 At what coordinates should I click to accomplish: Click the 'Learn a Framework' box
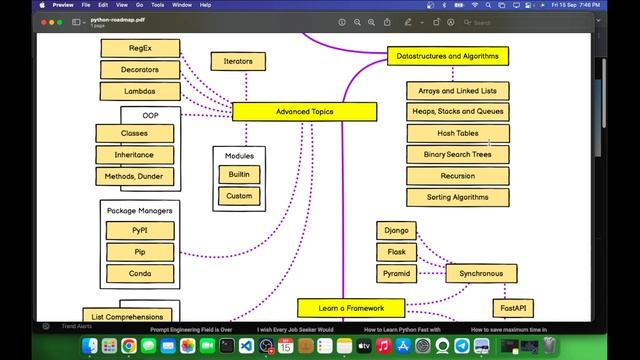[x=351, y=308]
